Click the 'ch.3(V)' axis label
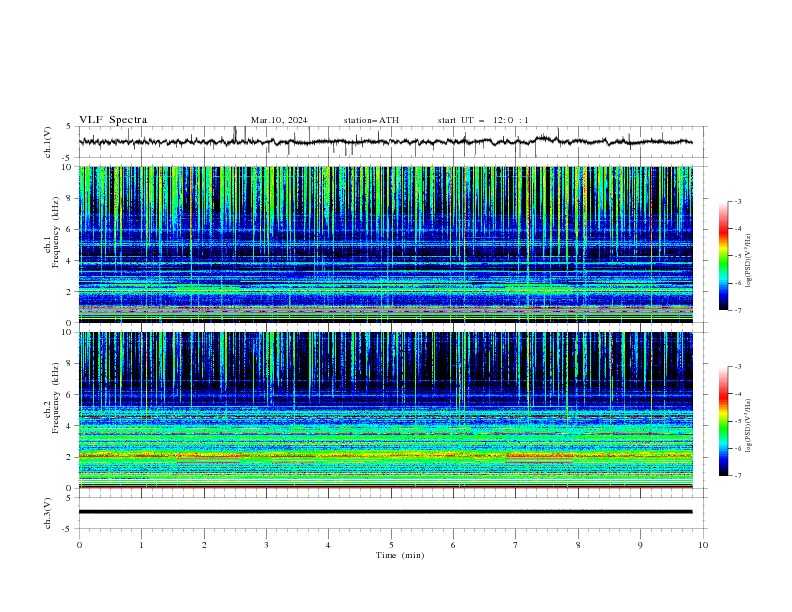The image size is (792, 612). (48, 513)
